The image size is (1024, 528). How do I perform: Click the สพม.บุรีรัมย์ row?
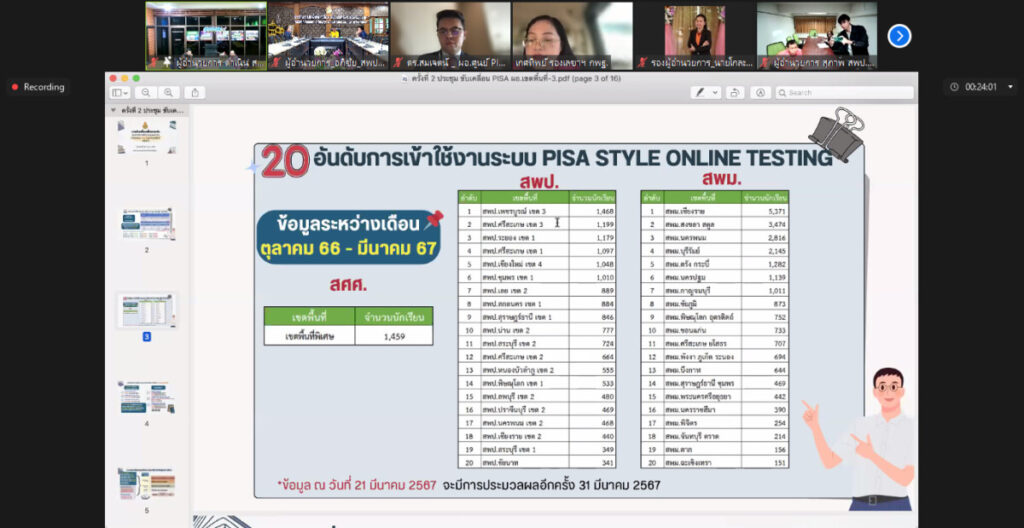point(715,251)
